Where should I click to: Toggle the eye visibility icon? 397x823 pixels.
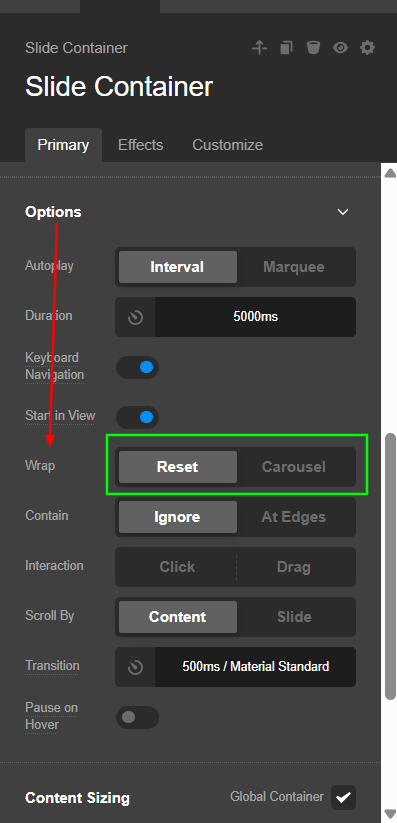point(340,48)
